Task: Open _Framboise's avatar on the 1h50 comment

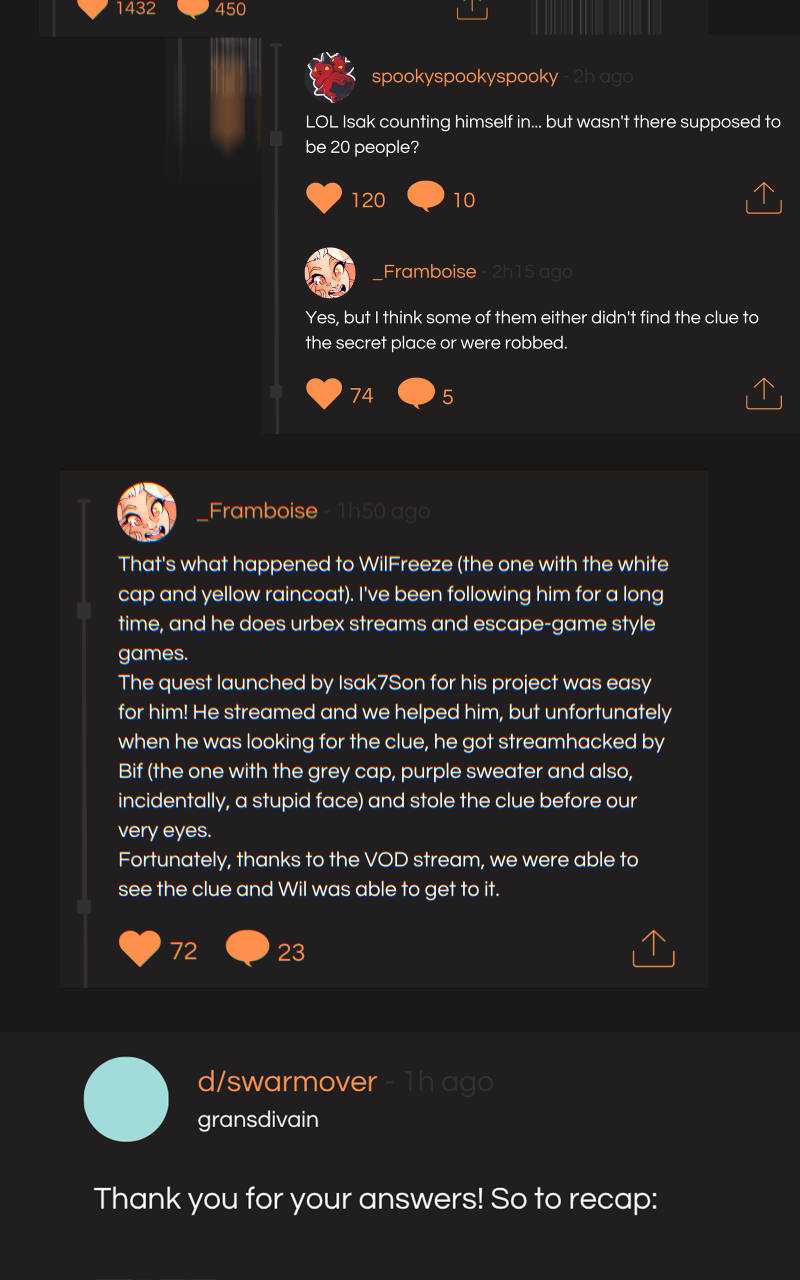Action: 147,512
